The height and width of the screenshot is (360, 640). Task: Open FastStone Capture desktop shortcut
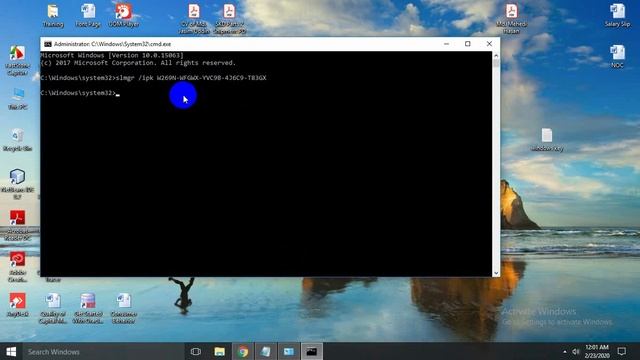pyautogui.click(x=18, y=60)
